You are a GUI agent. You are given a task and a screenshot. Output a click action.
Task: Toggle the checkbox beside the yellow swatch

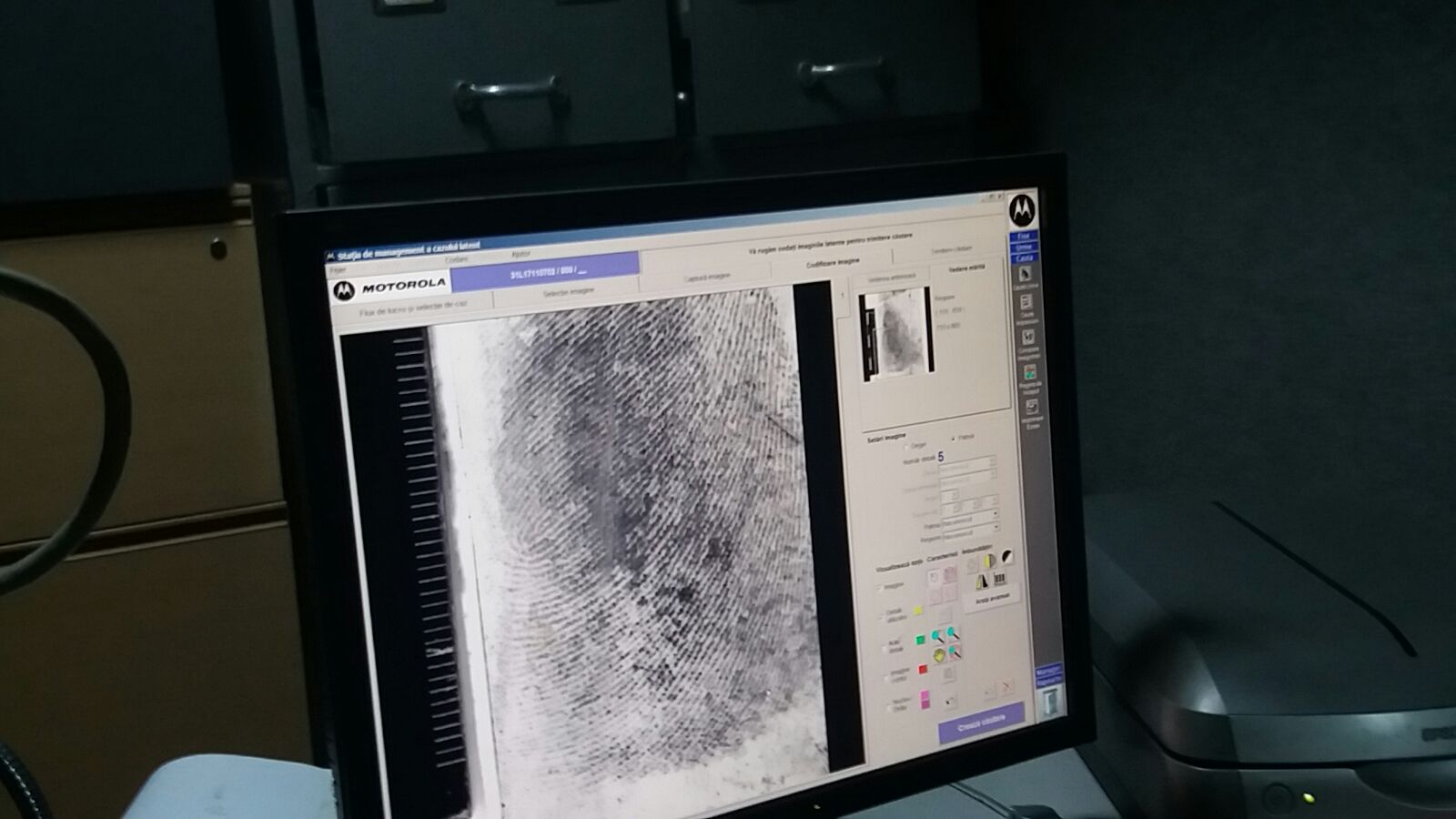point(882,616)
